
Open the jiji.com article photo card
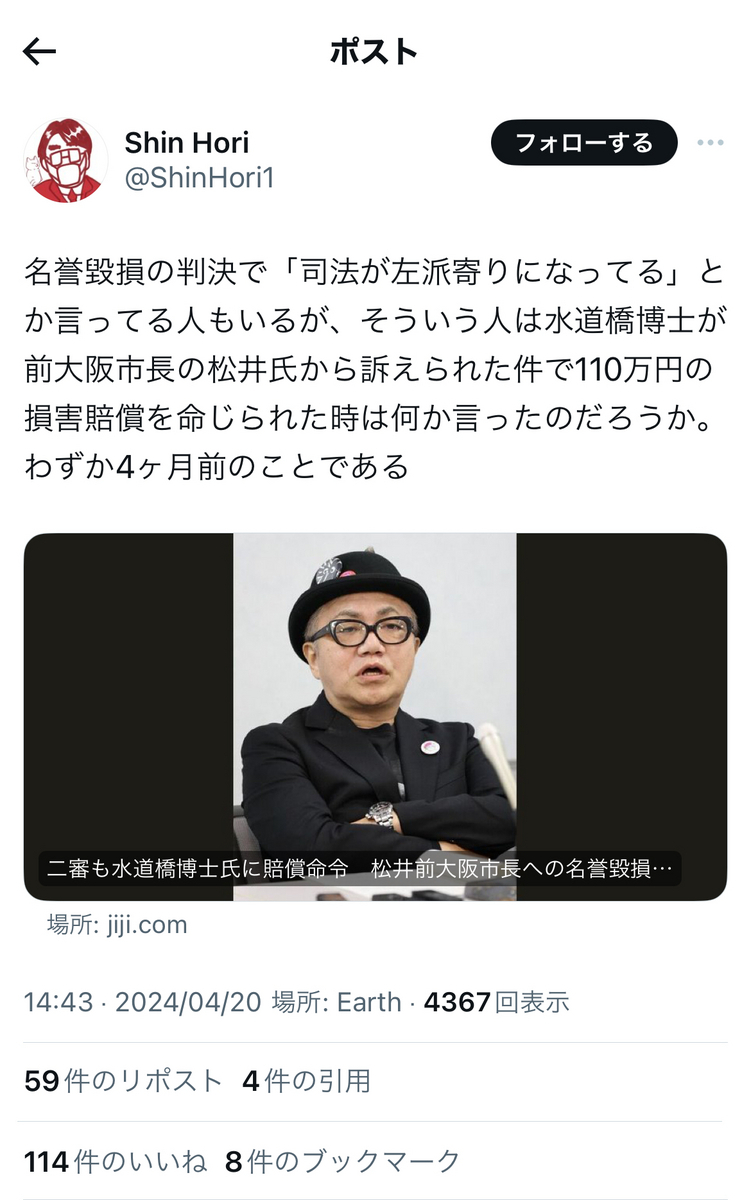pyautogui.click(x=375, y=717)
